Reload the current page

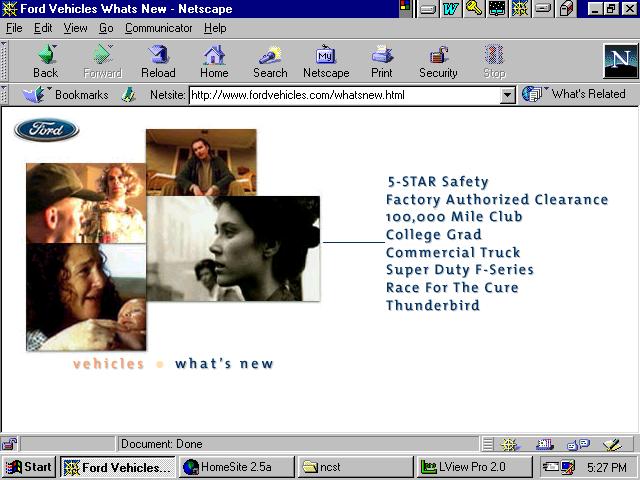coord(158,61)
